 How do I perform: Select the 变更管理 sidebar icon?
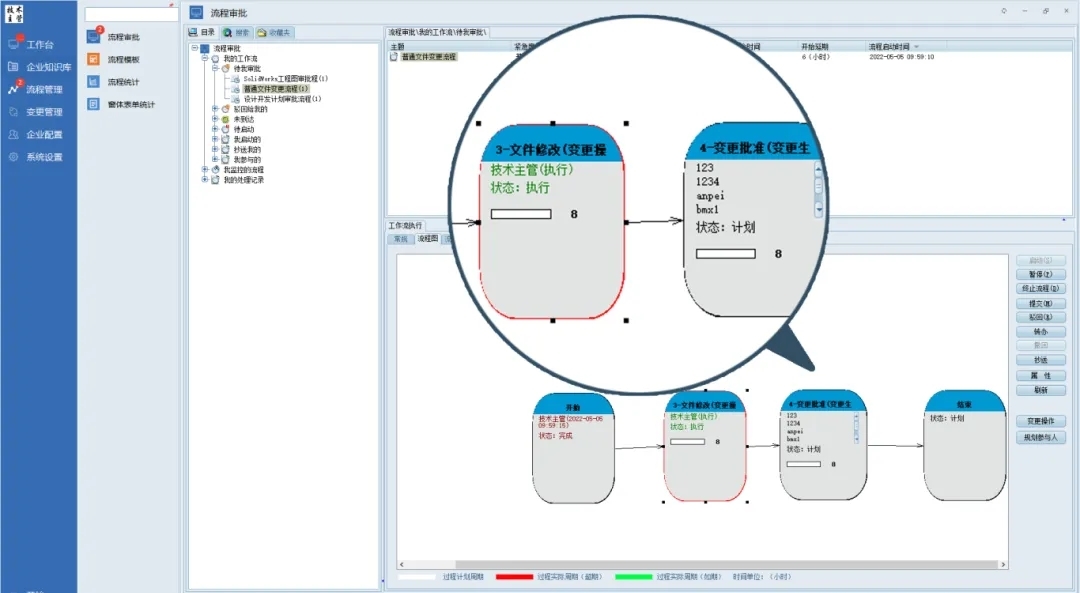click(x=14, y=112)
